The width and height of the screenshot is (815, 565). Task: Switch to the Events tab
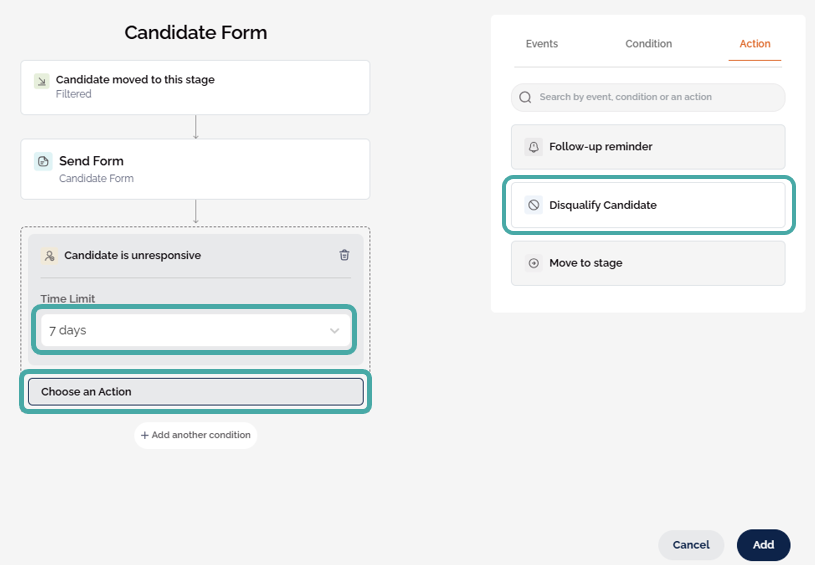coord(542,44)
